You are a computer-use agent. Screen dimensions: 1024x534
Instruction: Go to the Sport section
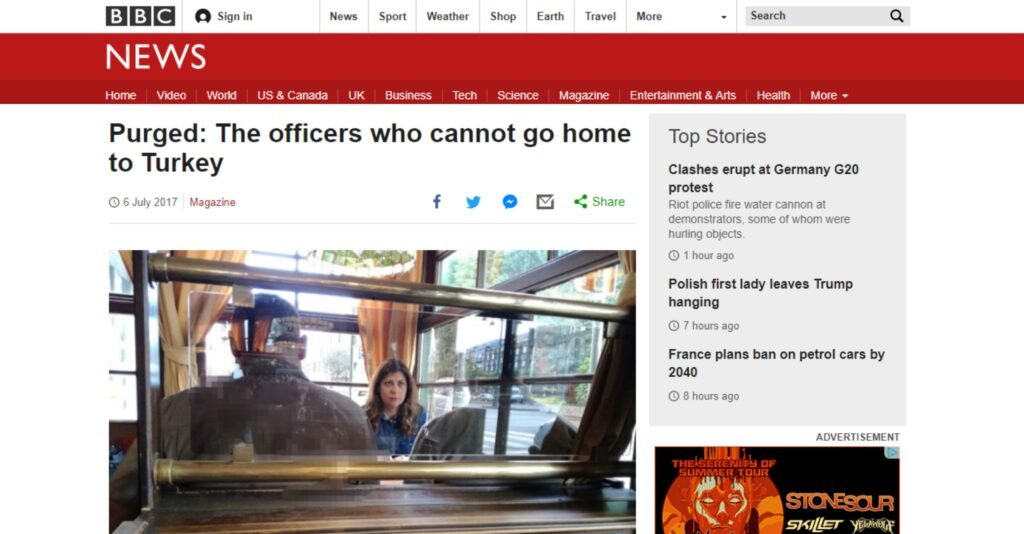click(392, 16)
